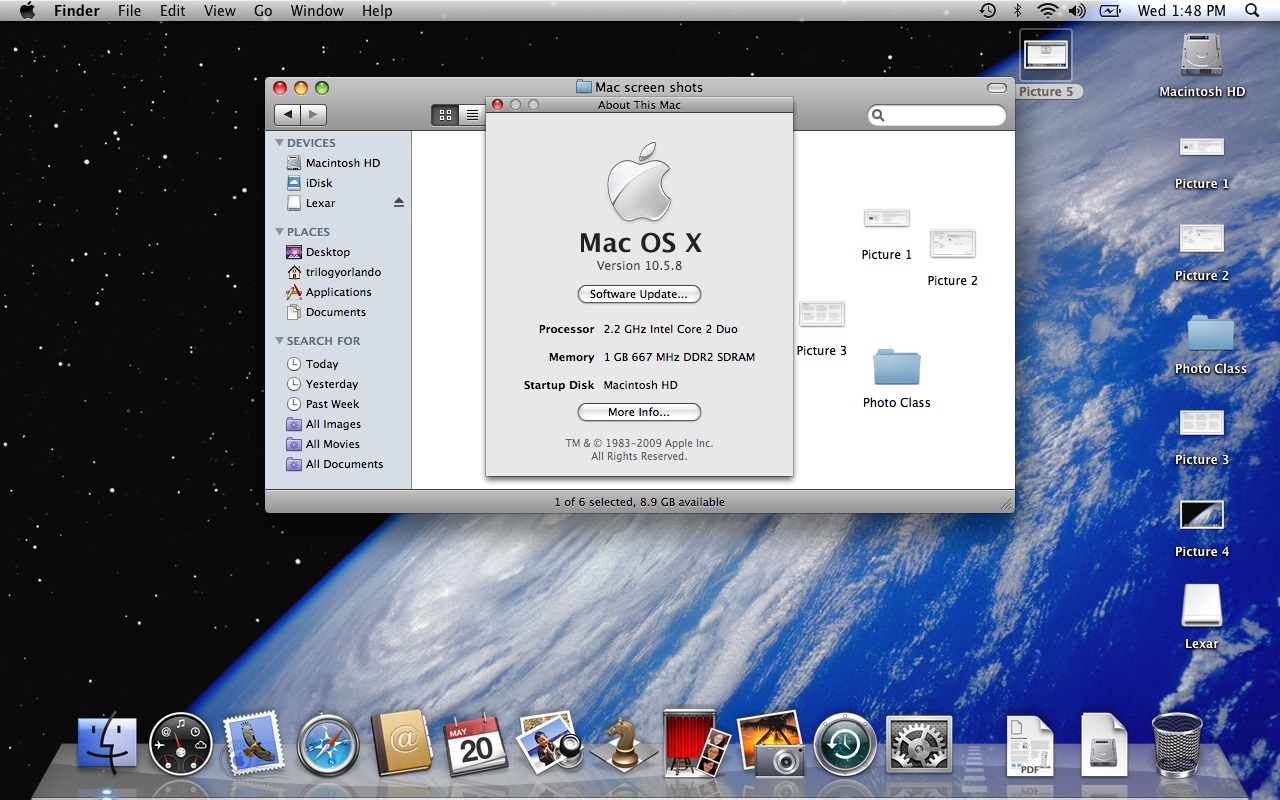Open Time Machine menu bar icon
Screen dimensions: 1280x800
988,11
